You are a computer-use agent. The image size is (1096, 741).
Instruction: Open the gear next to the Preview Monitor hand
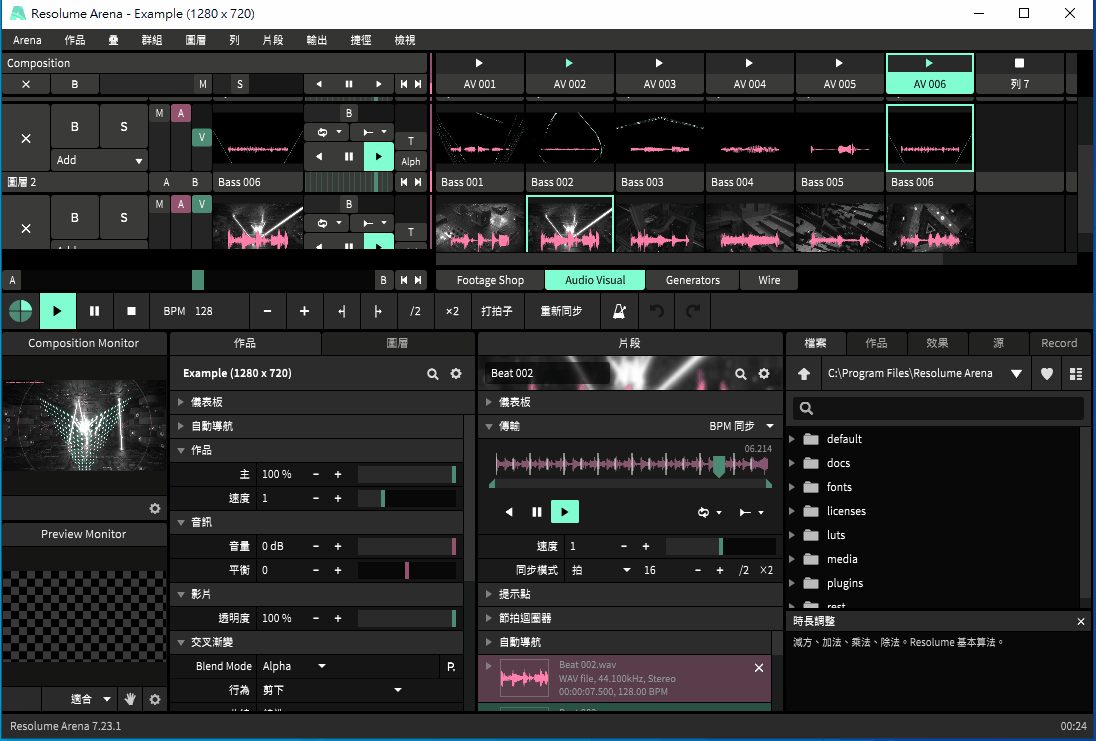155,699
